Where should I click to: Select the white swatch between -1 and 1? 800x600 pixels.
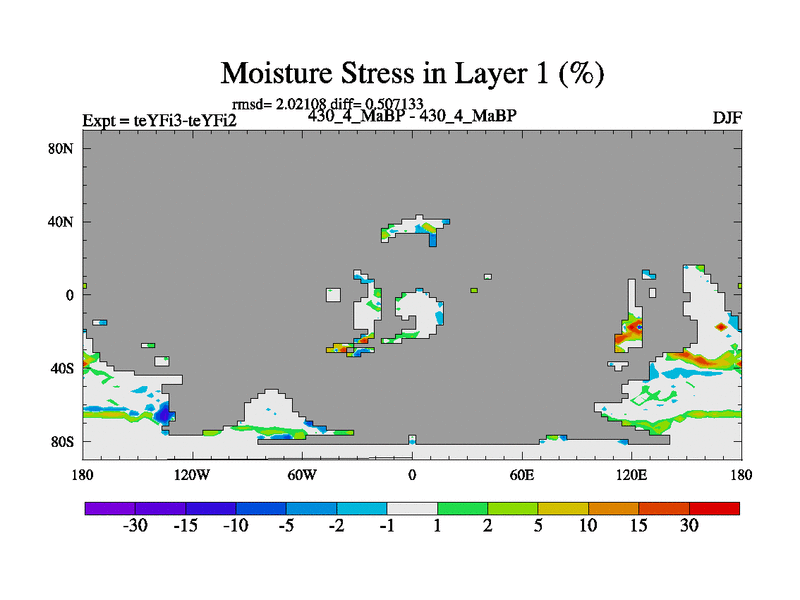(412, 508)
